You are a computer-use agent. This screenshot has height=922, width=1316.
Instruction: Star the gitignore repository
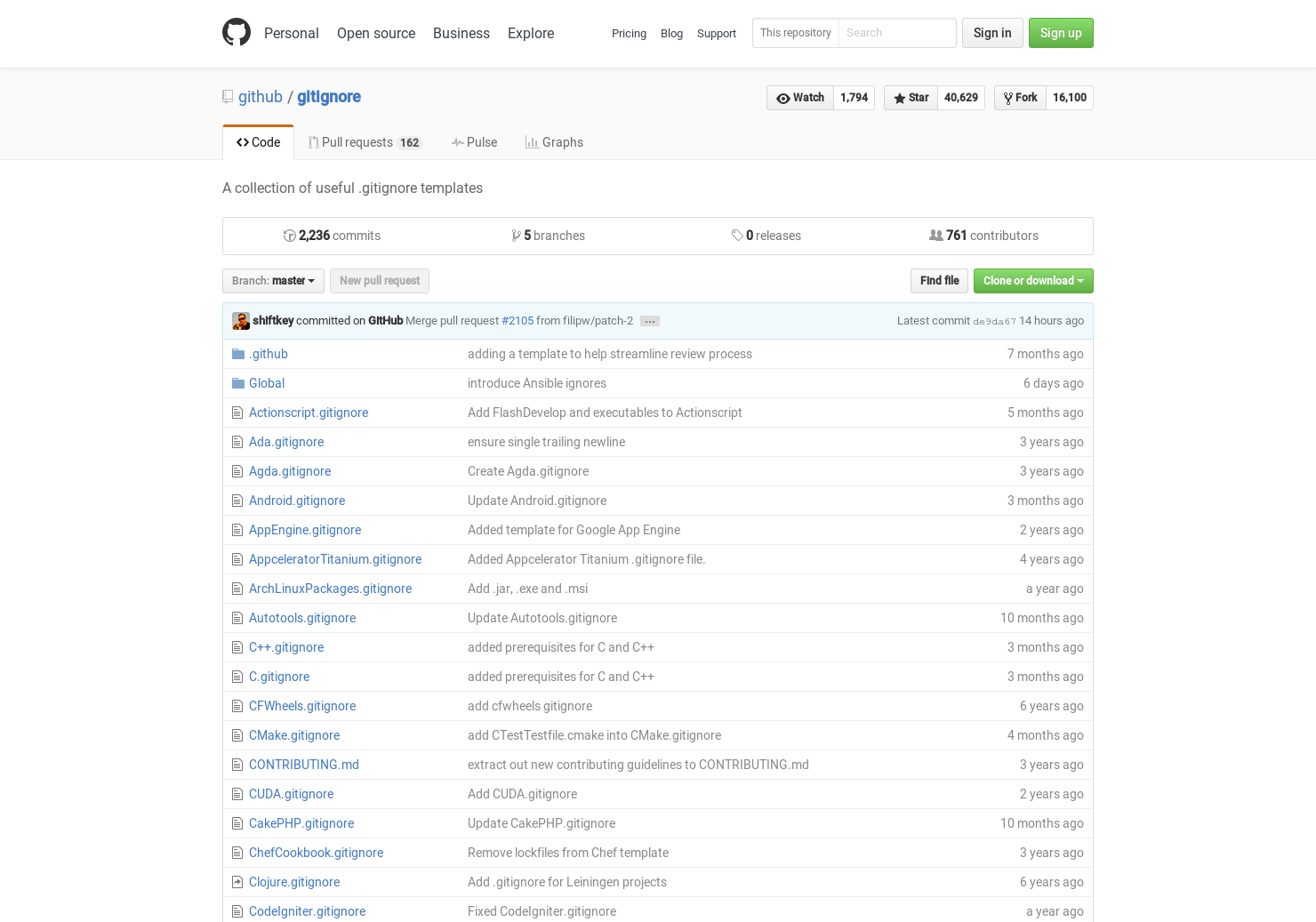pos(911,98)
